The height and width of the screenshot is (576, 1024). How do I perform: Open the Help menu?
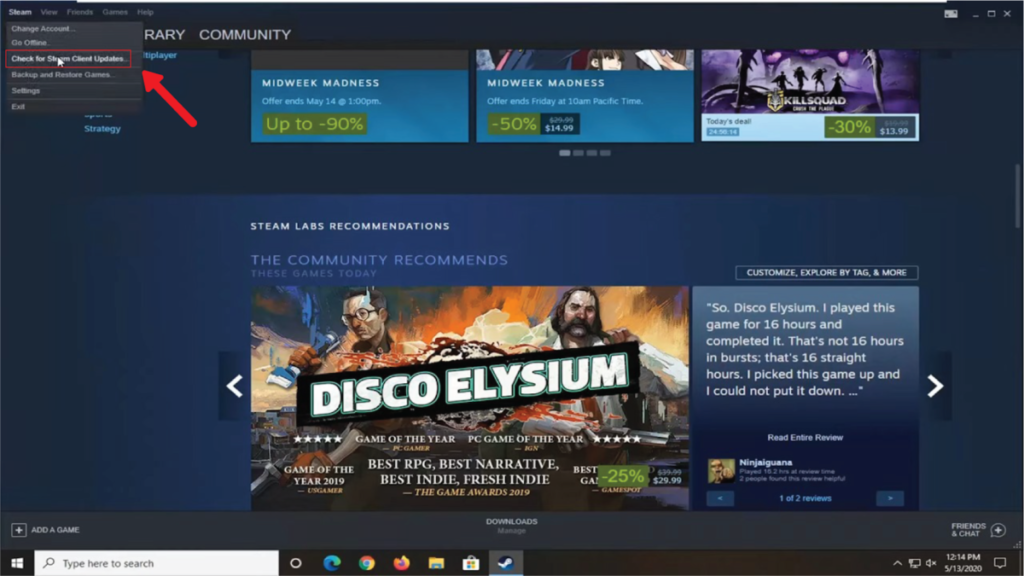(145, 12)
